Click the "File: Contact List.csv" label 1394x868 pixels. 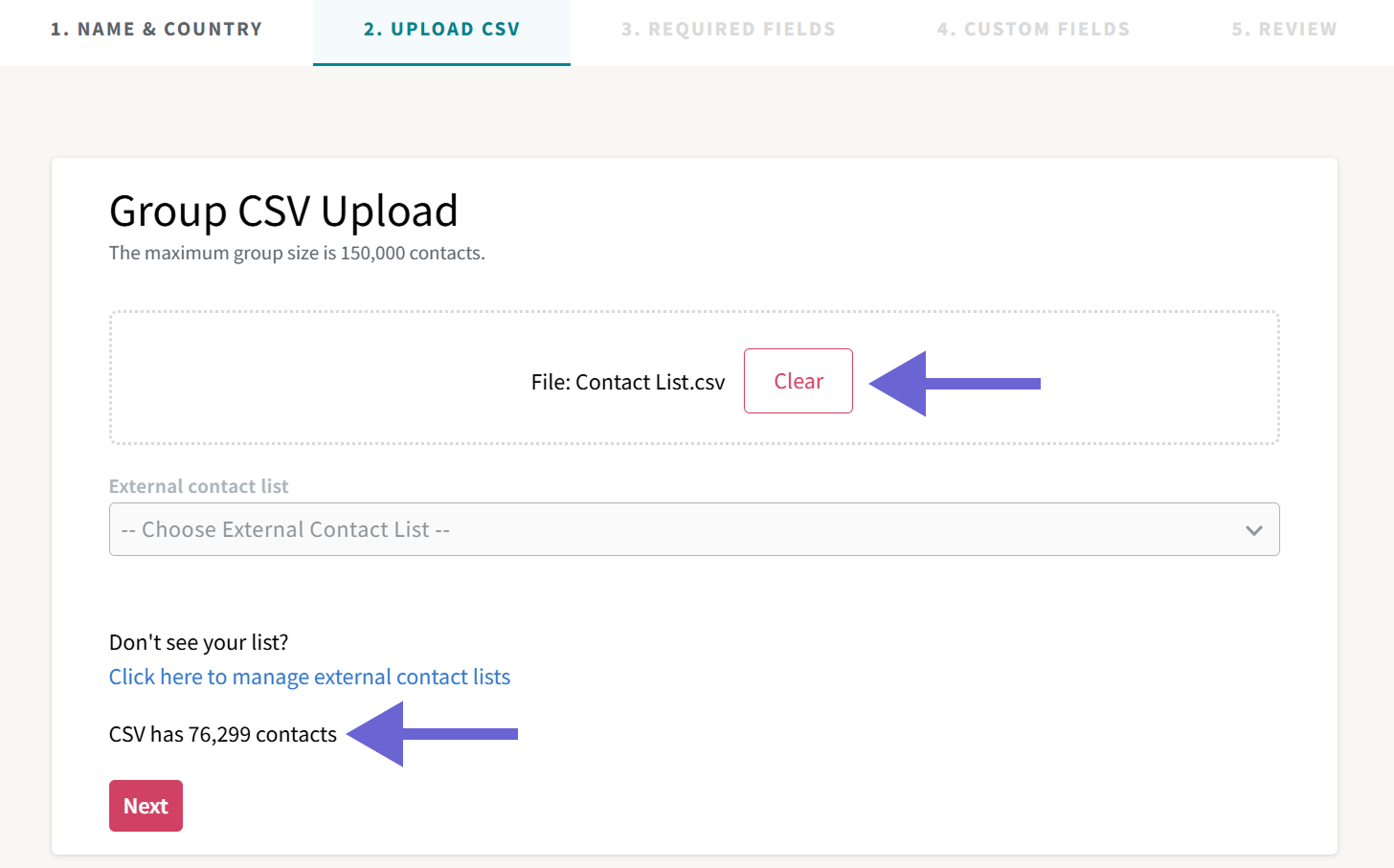point(627,381)
